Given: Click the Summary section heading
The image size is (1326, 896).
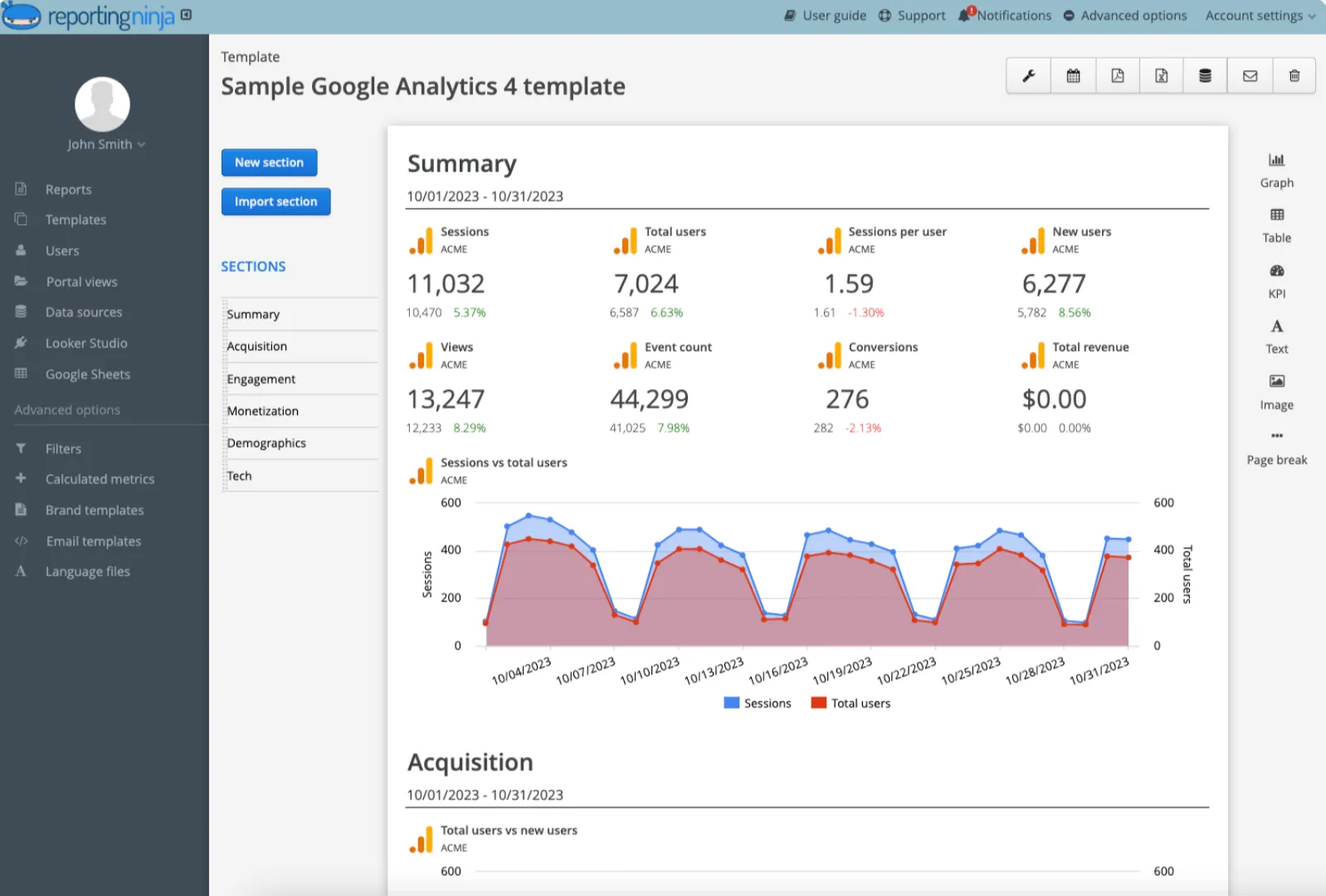Looking at the screenshot, I should coord(462,164).
